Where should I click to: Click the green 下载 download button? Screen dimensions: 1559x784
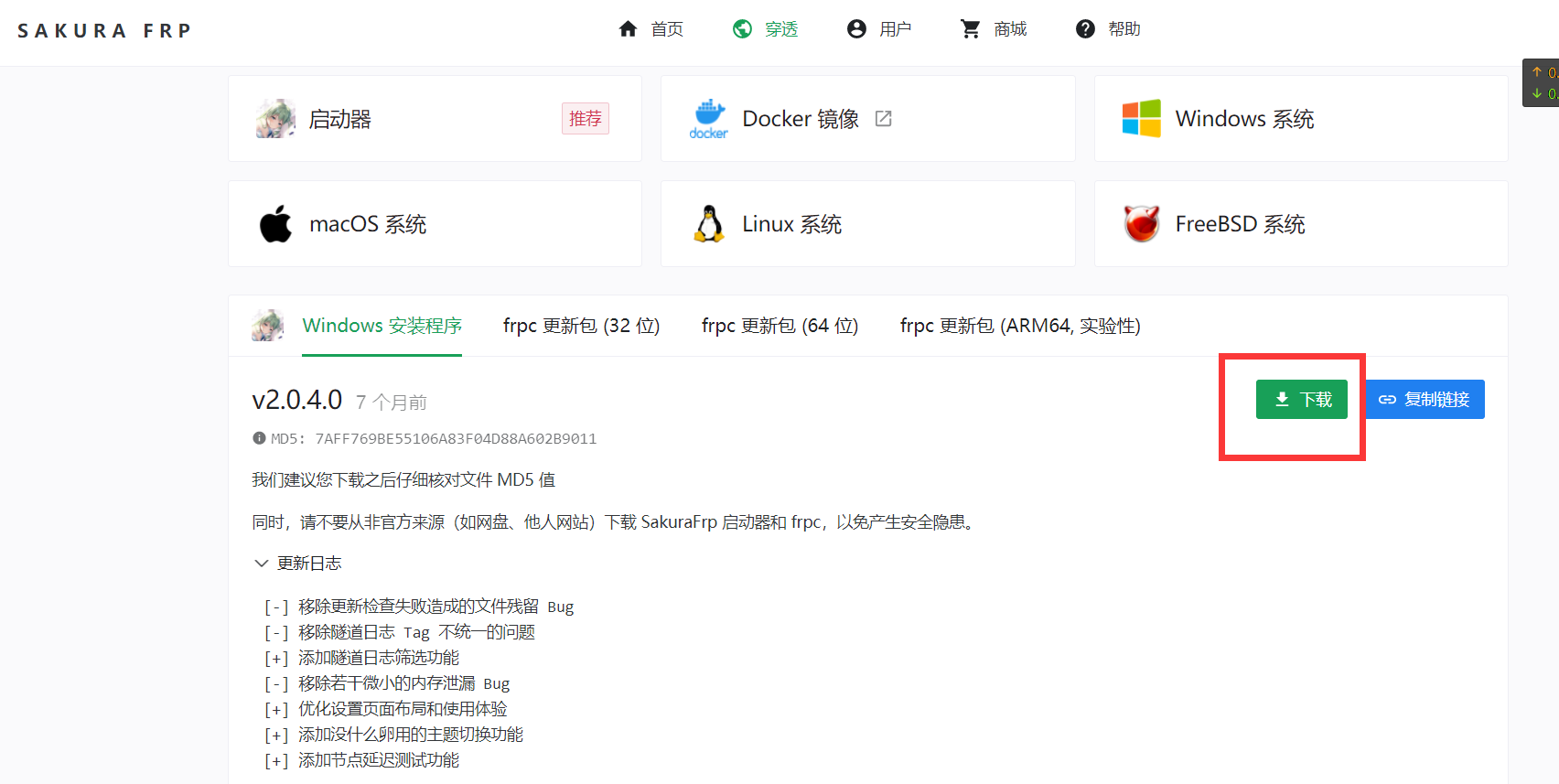click(x=1302, y=399)
